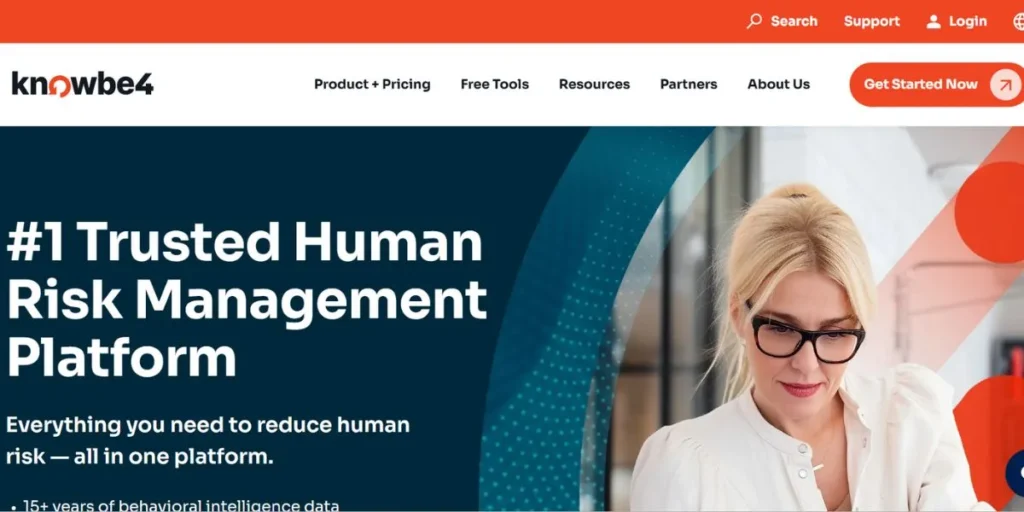Open the Product + Pricing menu
This screenshot has width=1024, height=512.
point(372,84)
